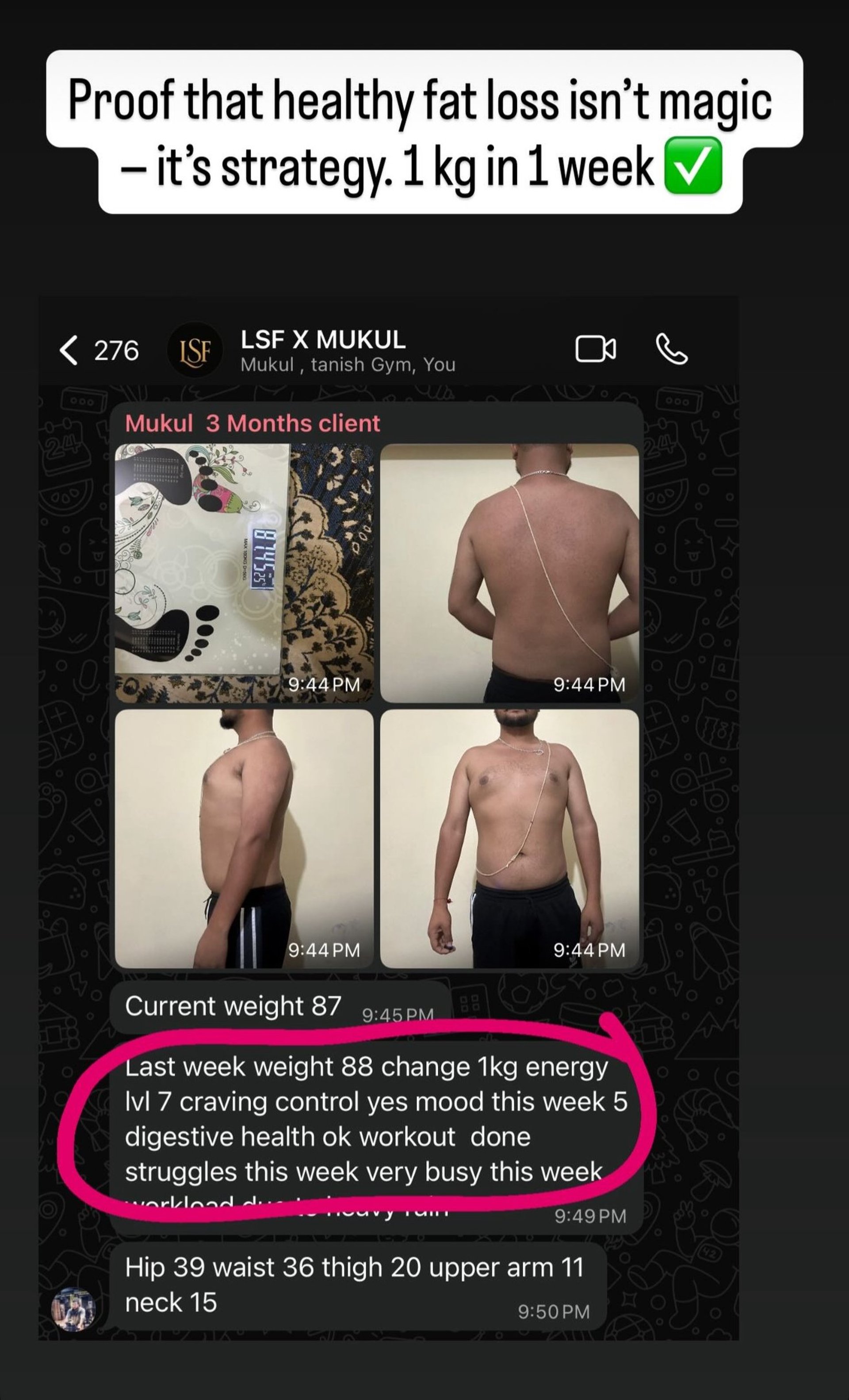849x1400 pixels.
Task: Tap the unread count 276
Action: 116,351
